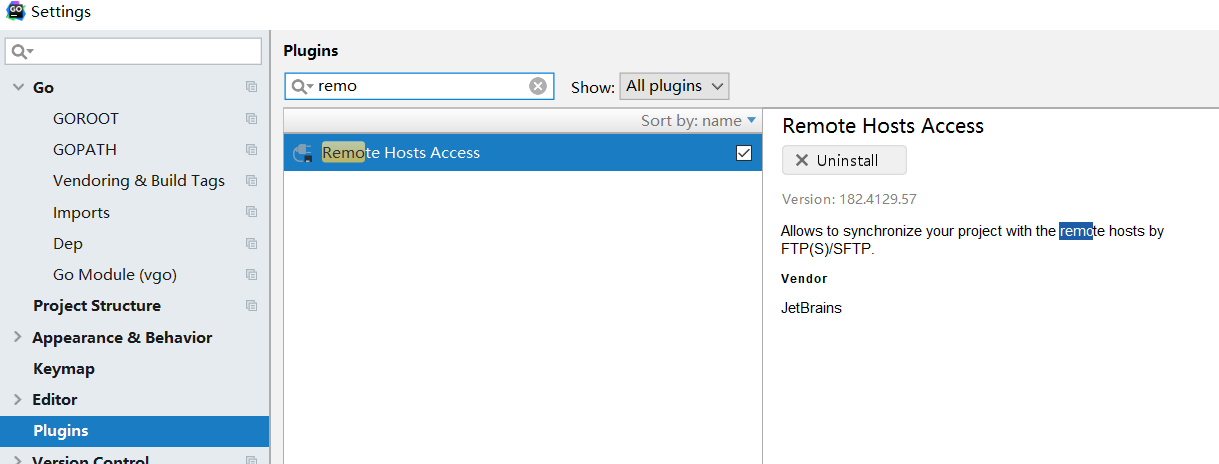Screen dimensions: 1219x464
Task: Open GOROOT settings page
Action: pyautogui.click(x=86, y=118)
